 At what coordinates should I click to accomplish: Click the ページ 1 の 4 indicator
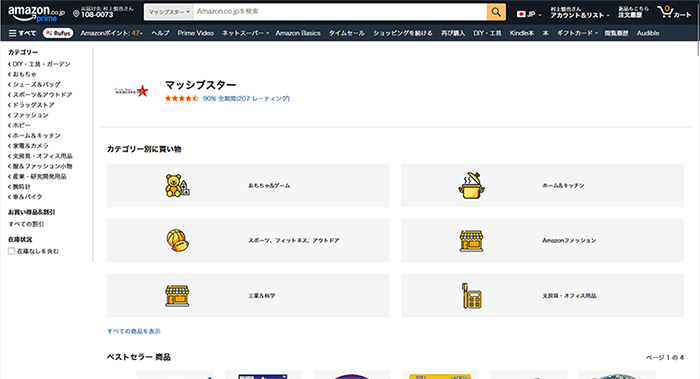coord(665,358)
